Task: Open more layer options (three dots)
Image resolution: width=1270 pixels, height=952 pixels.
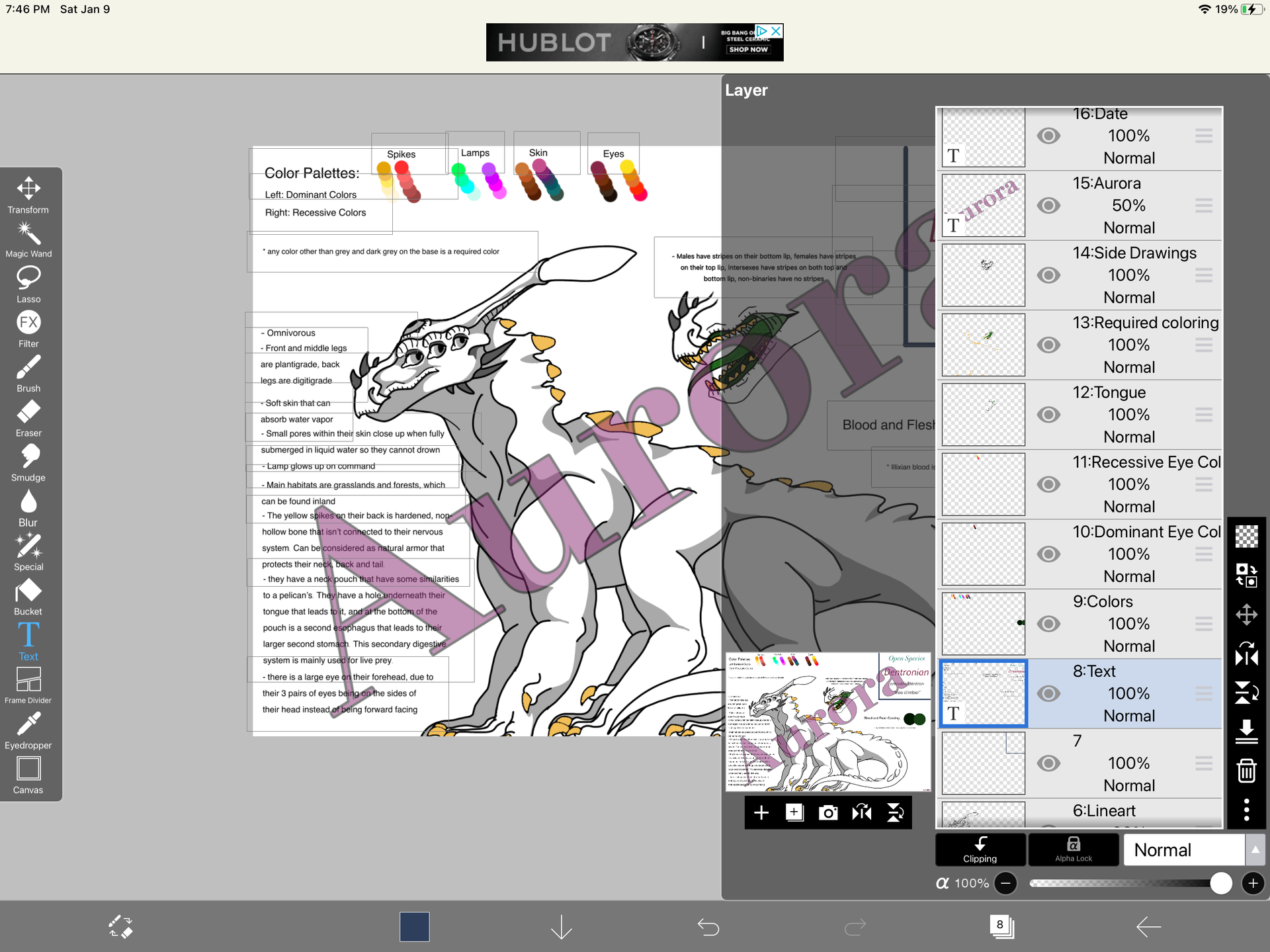Action: [1247, 810]
